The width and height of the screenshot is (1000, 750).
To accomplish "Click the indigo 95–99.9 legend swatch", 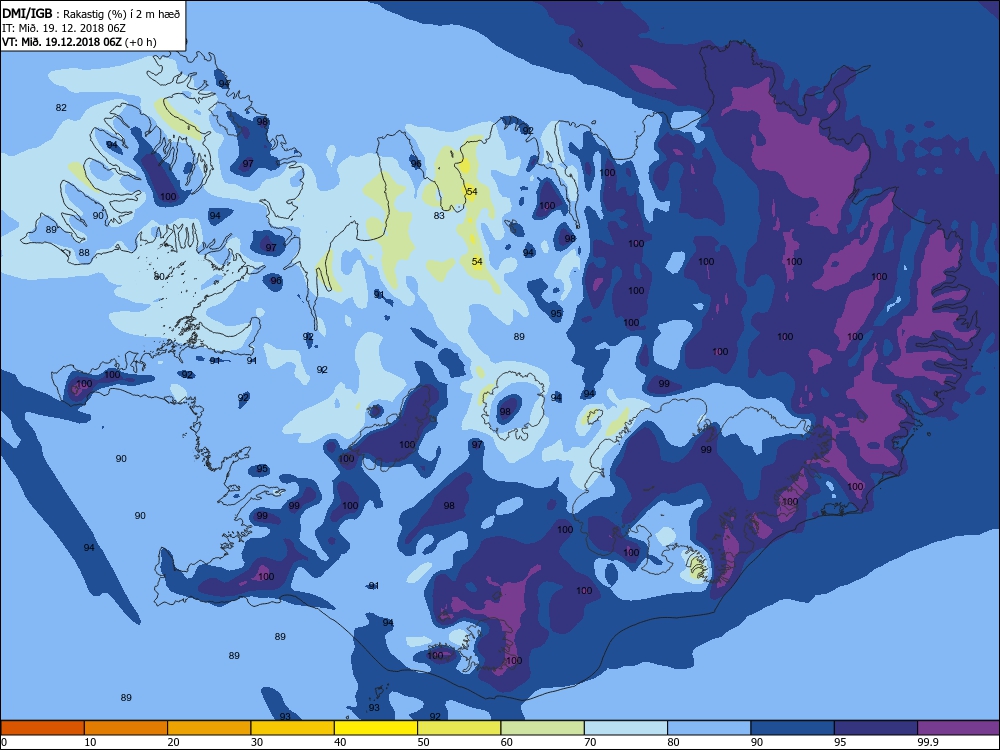I will coord(876,728).
